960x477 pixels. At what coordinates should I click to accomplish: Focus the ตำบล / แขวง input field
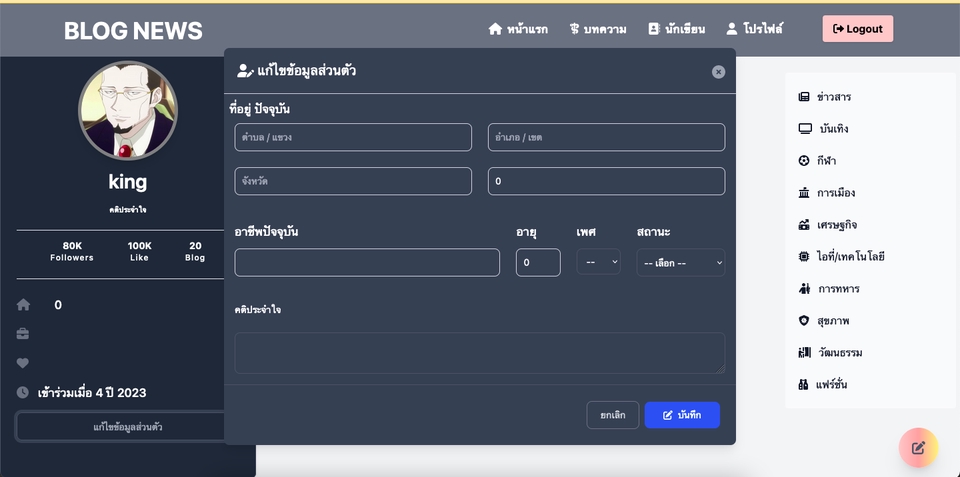[x=353, y=137]
